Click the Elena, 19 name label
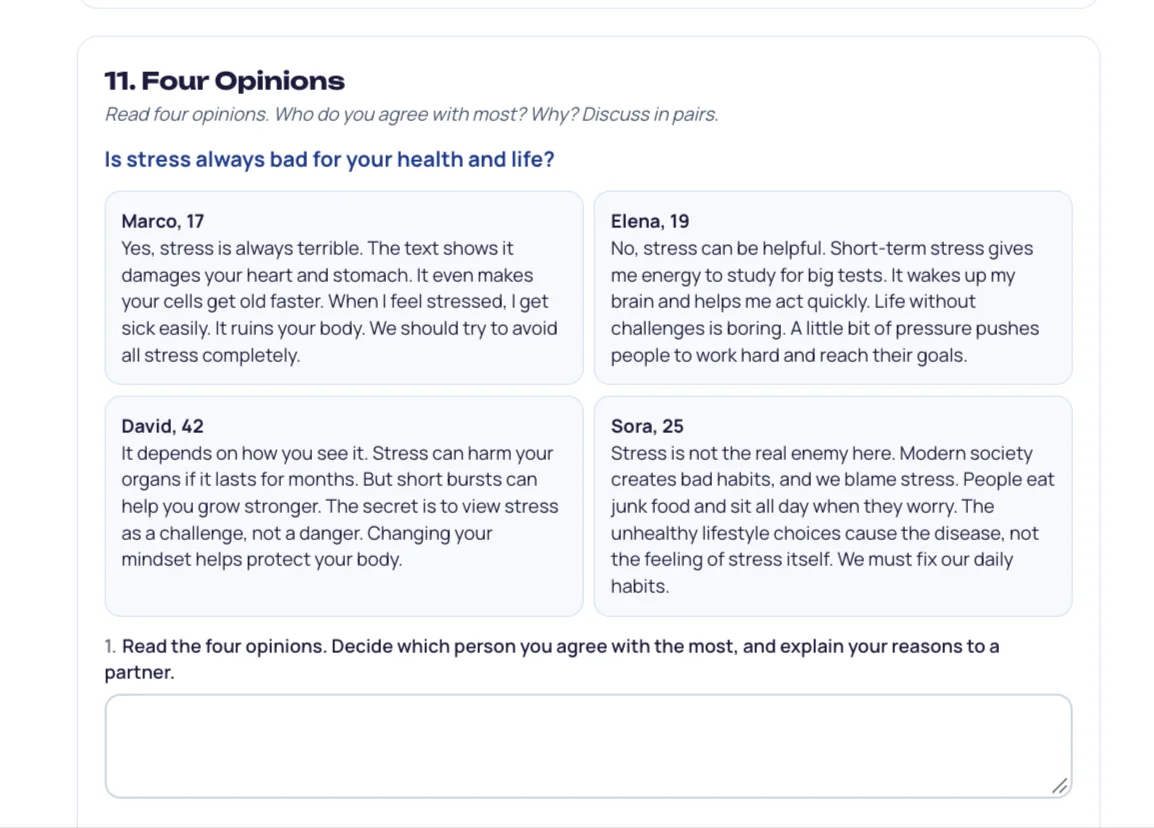Screen dimensions: 1154x828 pos(650,222)
